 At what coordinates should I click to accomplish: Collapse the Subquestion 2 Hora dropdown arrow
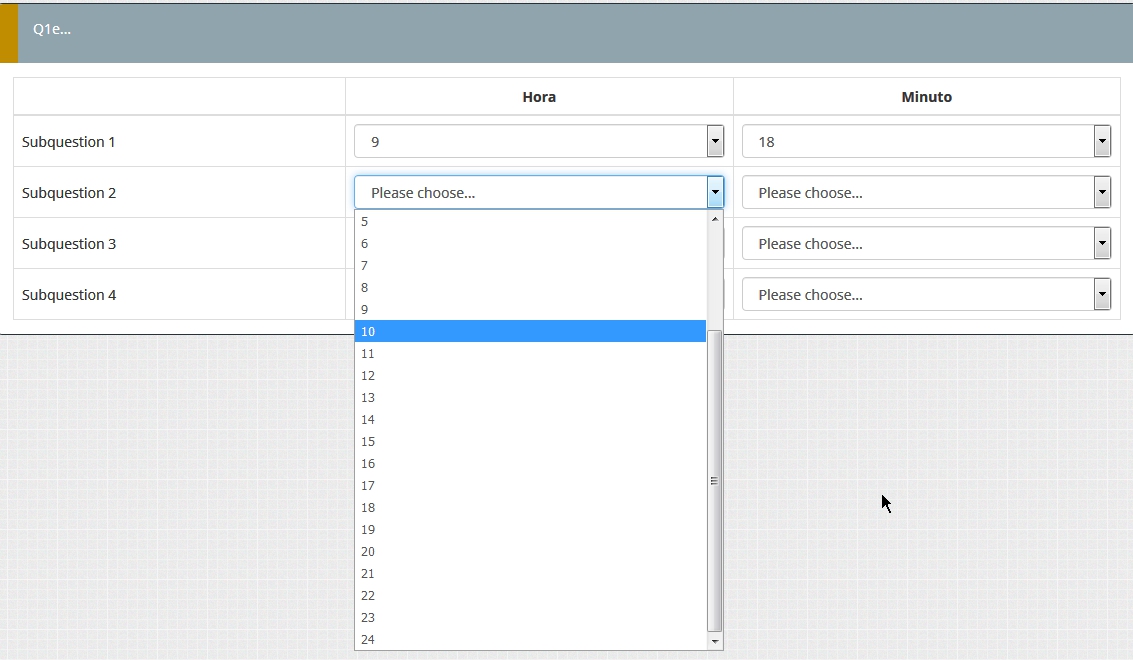tap(715, 193)
